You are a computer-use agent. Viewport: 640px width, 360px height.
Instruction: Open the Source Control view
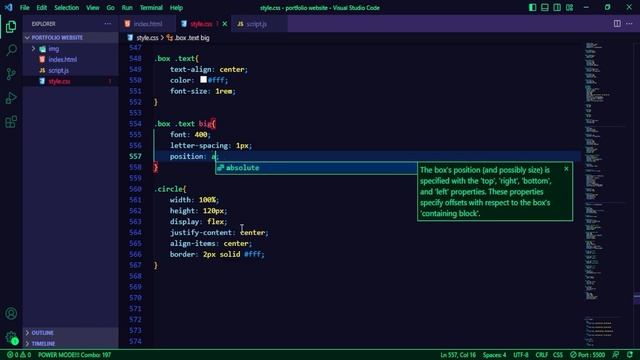point(11,74)
